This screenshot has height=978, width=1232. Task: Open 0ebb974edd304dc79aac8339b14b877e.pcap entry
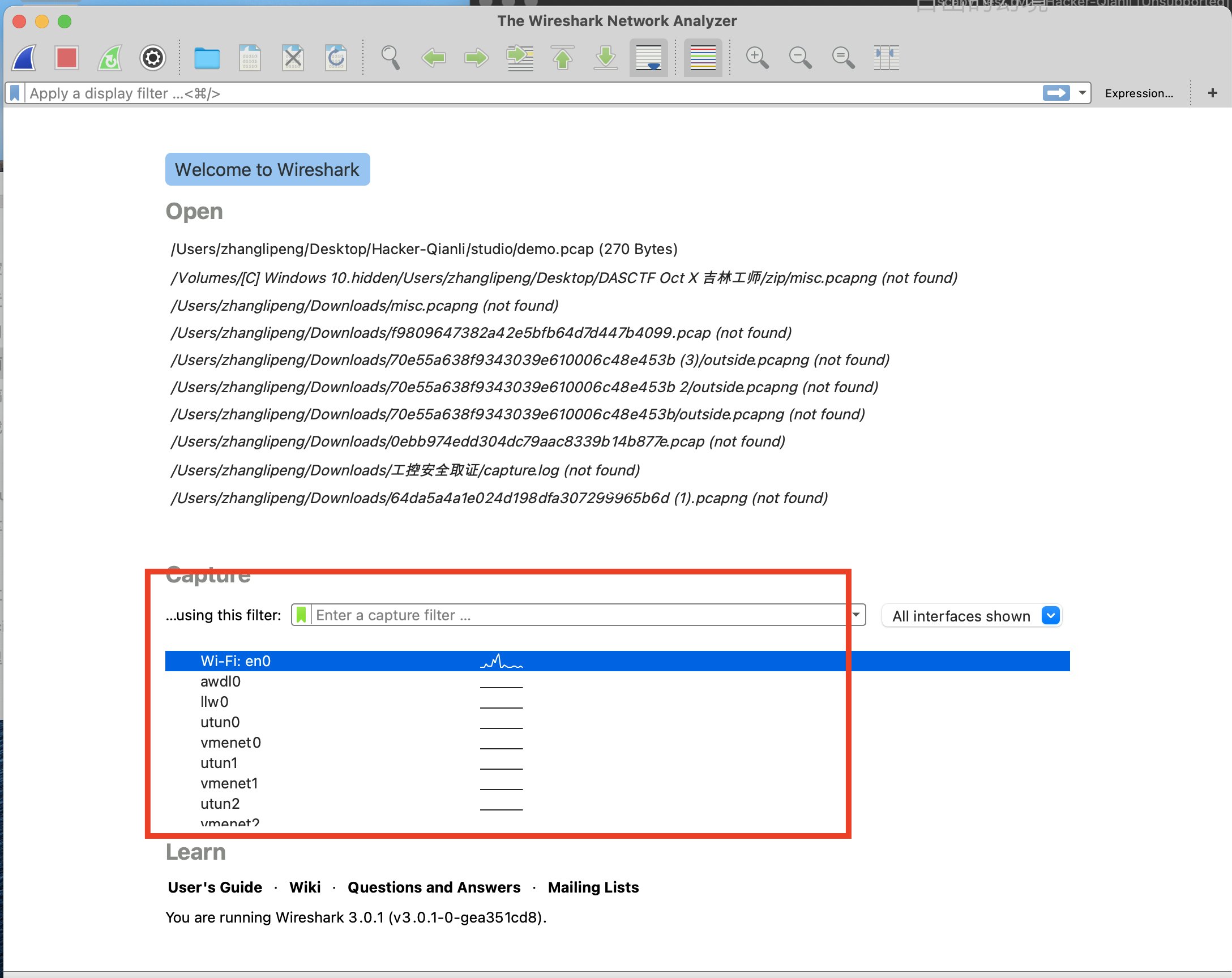point(477,441)
